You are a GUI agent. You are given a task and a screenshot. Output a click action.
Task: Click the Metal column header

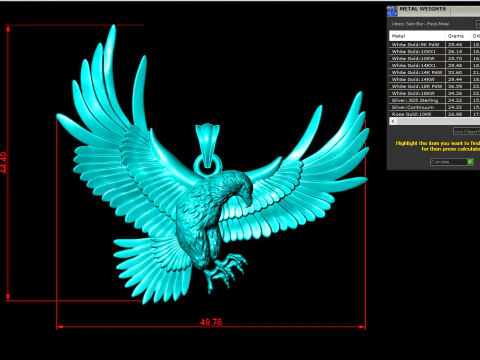click(417, 36)
